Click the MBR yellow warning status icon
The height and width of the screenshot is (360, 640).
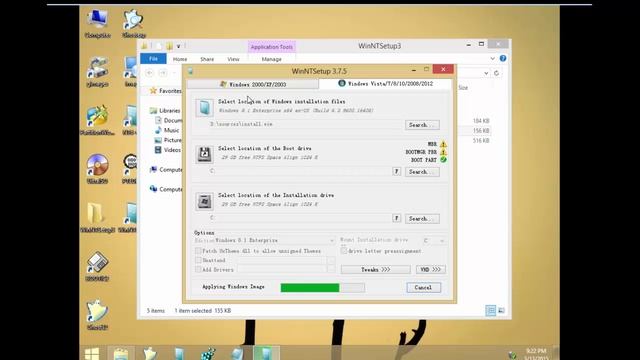[443, 144]
